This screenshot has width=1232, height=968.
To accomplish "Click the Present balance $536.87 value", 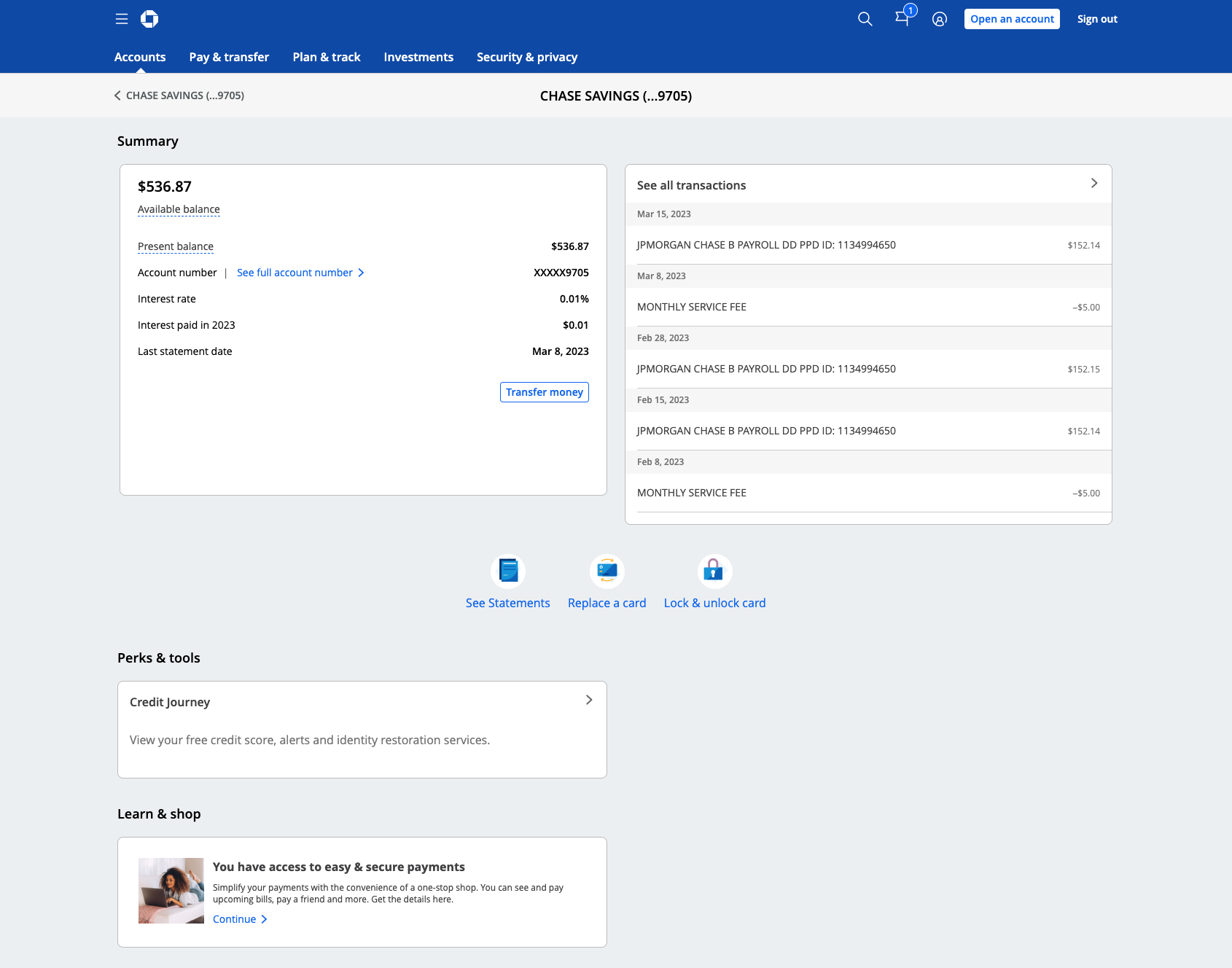I will click(x=569, y=246).
